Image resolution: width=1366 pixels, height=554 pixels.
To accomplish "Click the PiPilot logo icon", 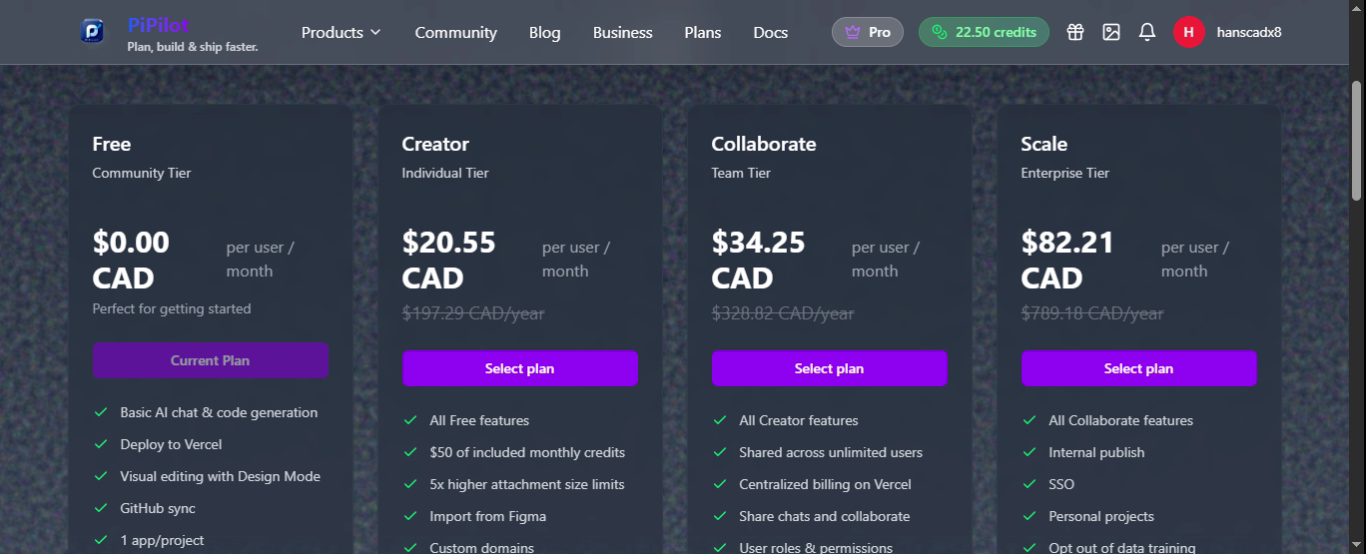I will [x=92, y=32].
